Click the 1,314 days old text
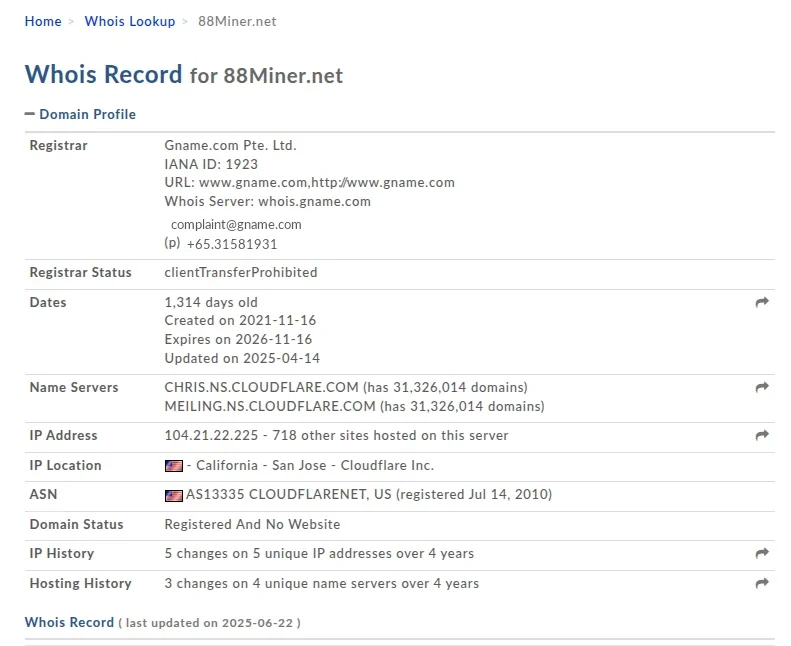Image resolution: width=791 pixels, height=646 pixels. pyautogui.click(x=211, y=302)
